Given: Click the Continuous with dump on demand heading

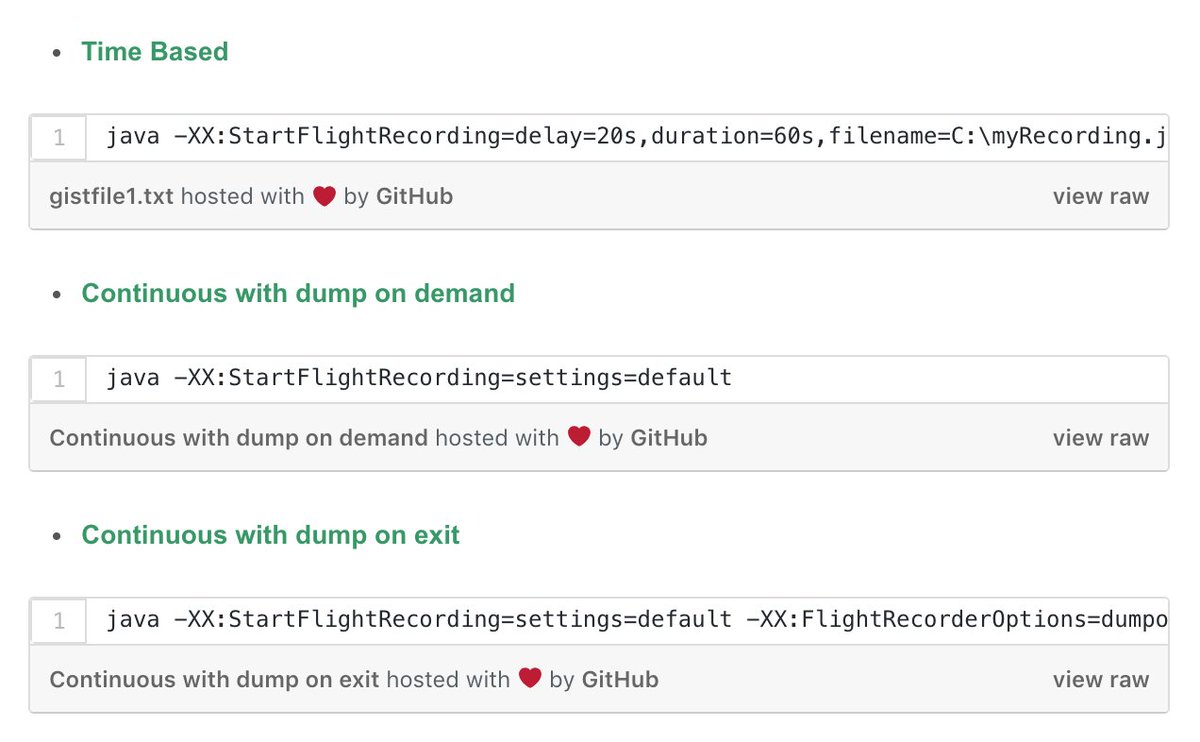Looking at the screenshot, I should coord(298,294).
